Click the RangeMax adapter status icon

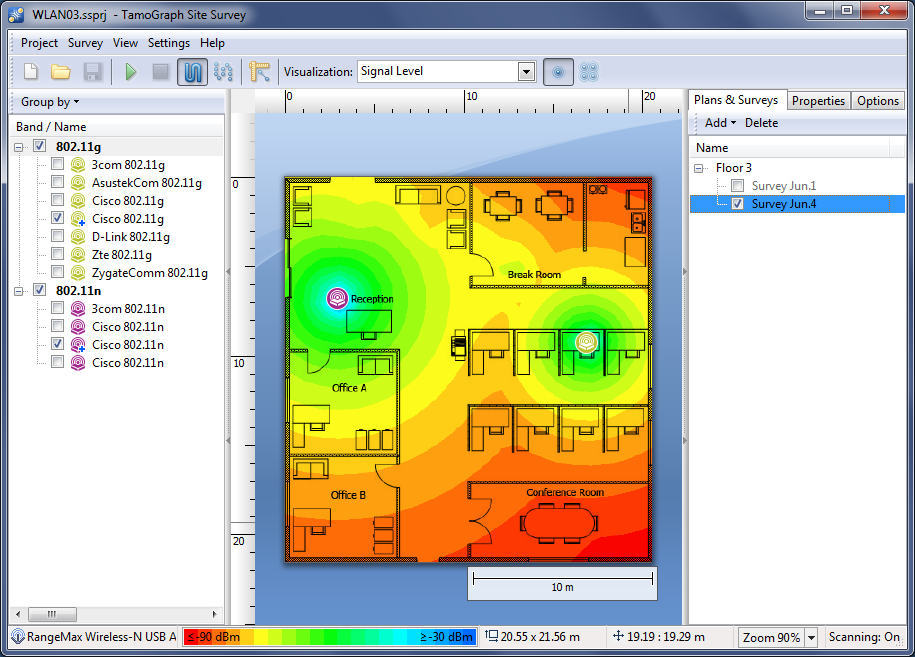pyautogui.click(x=18, y=637)
